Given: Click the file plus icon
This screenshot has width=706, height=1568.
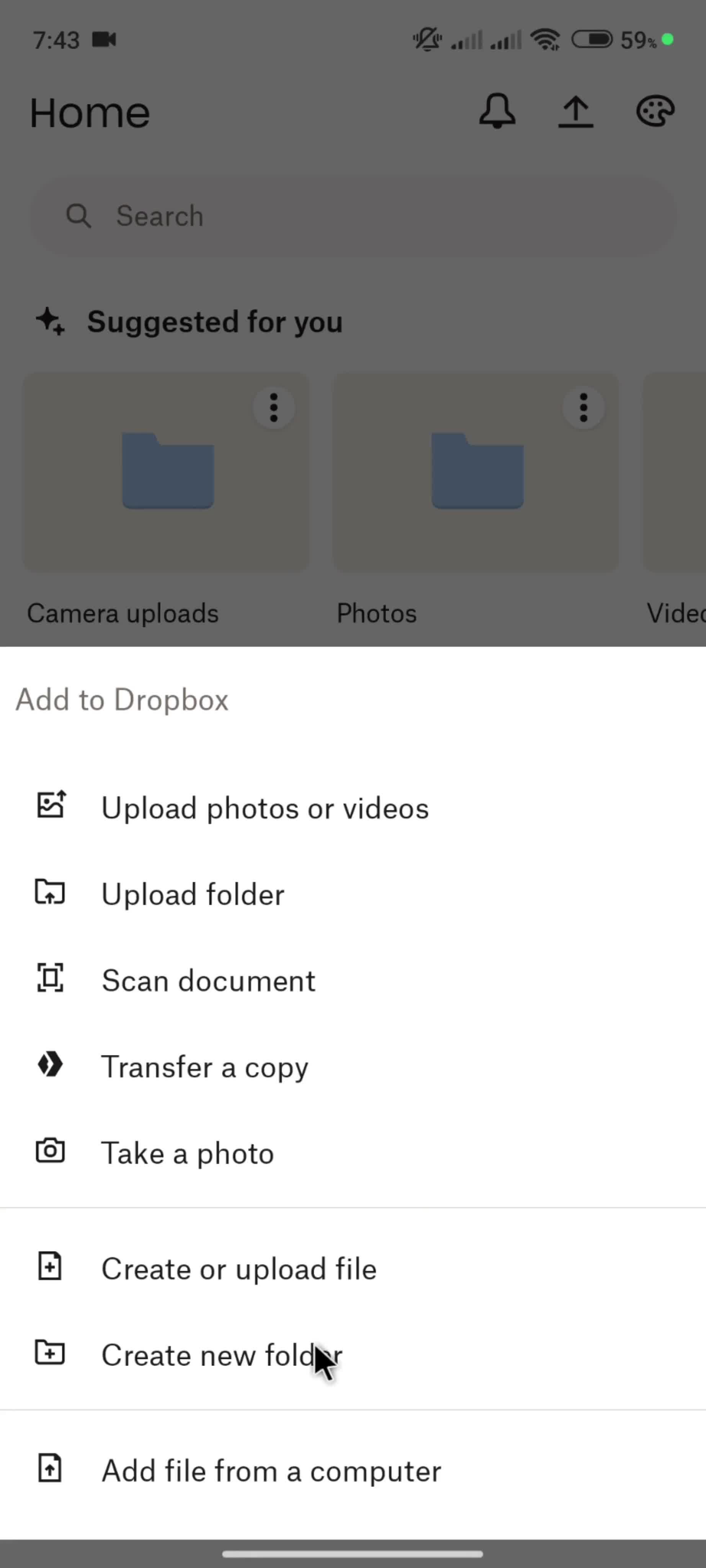Looking at the screenshot, I should (50, 1266).
